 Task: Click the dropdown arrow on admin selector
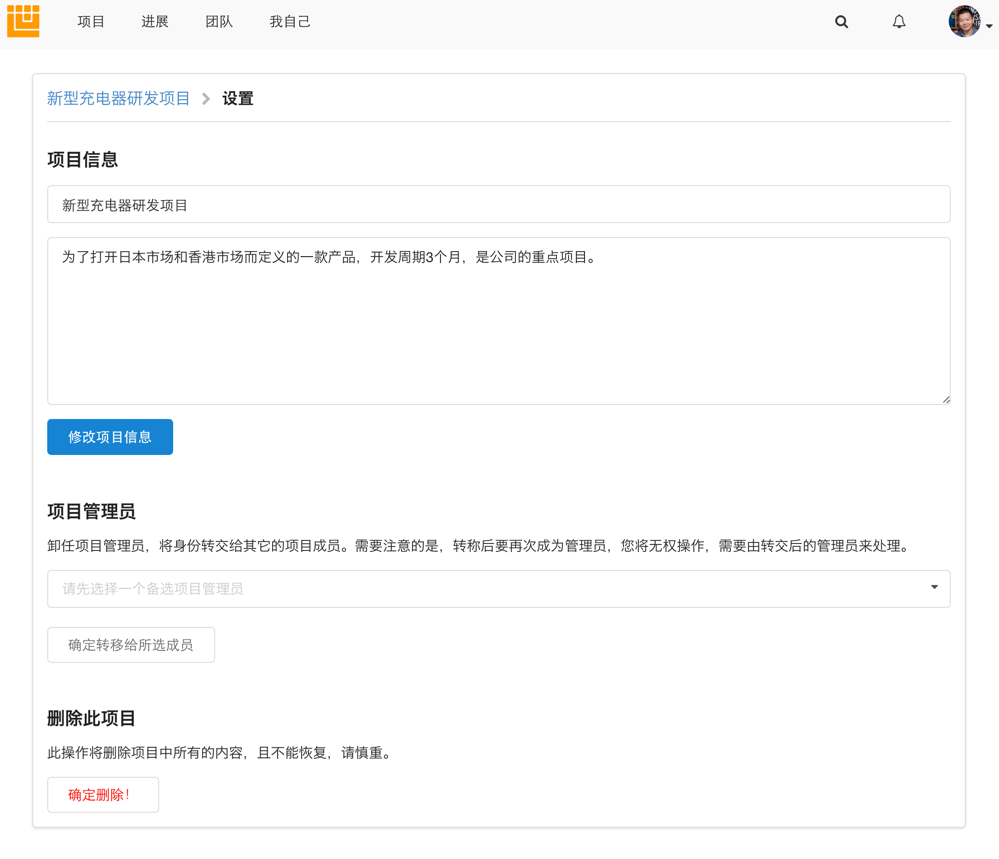pos(933,588)
